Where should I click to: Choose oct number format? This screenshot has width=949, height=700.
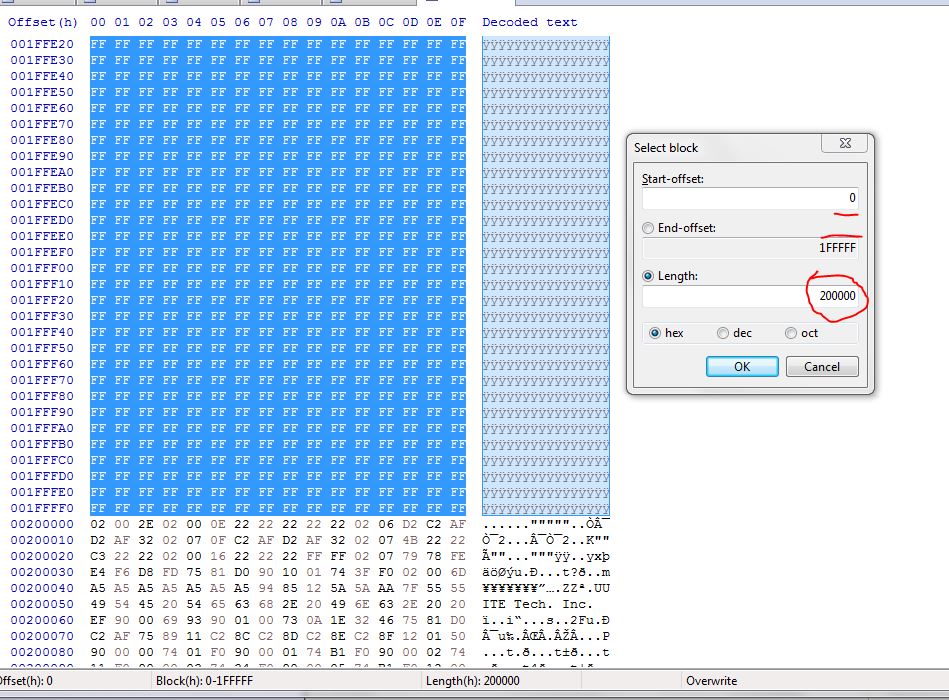pos(790,333)
